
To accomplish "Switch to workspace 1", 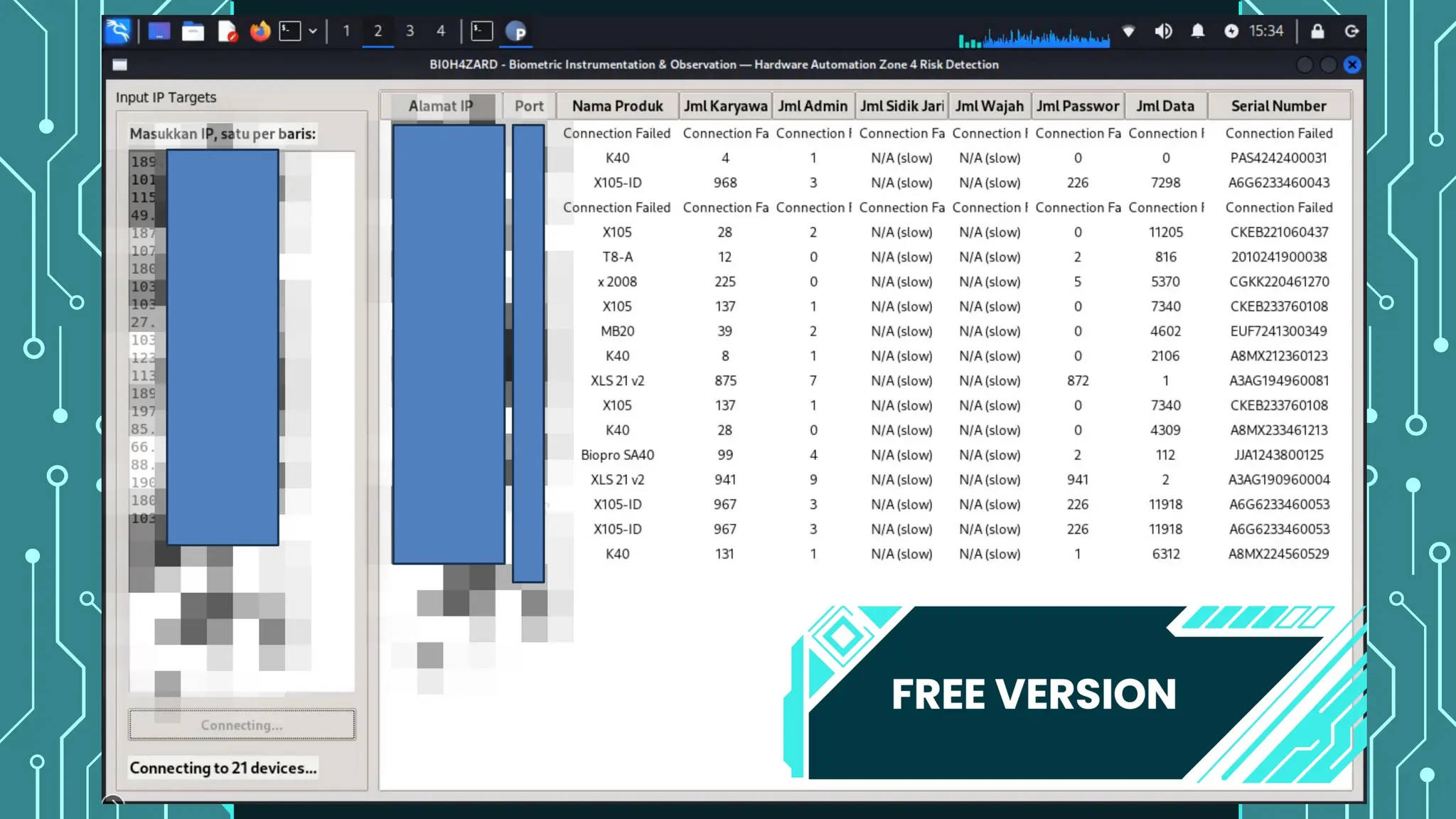I will click(346, 31).
